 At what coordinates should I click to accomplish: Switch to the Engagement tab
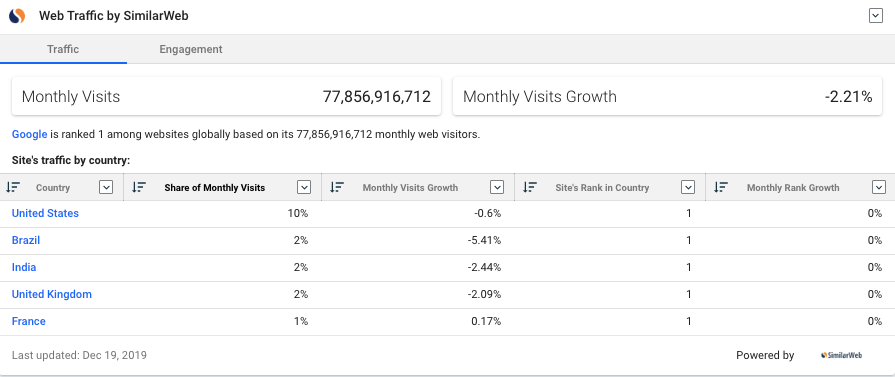(191, 49)
